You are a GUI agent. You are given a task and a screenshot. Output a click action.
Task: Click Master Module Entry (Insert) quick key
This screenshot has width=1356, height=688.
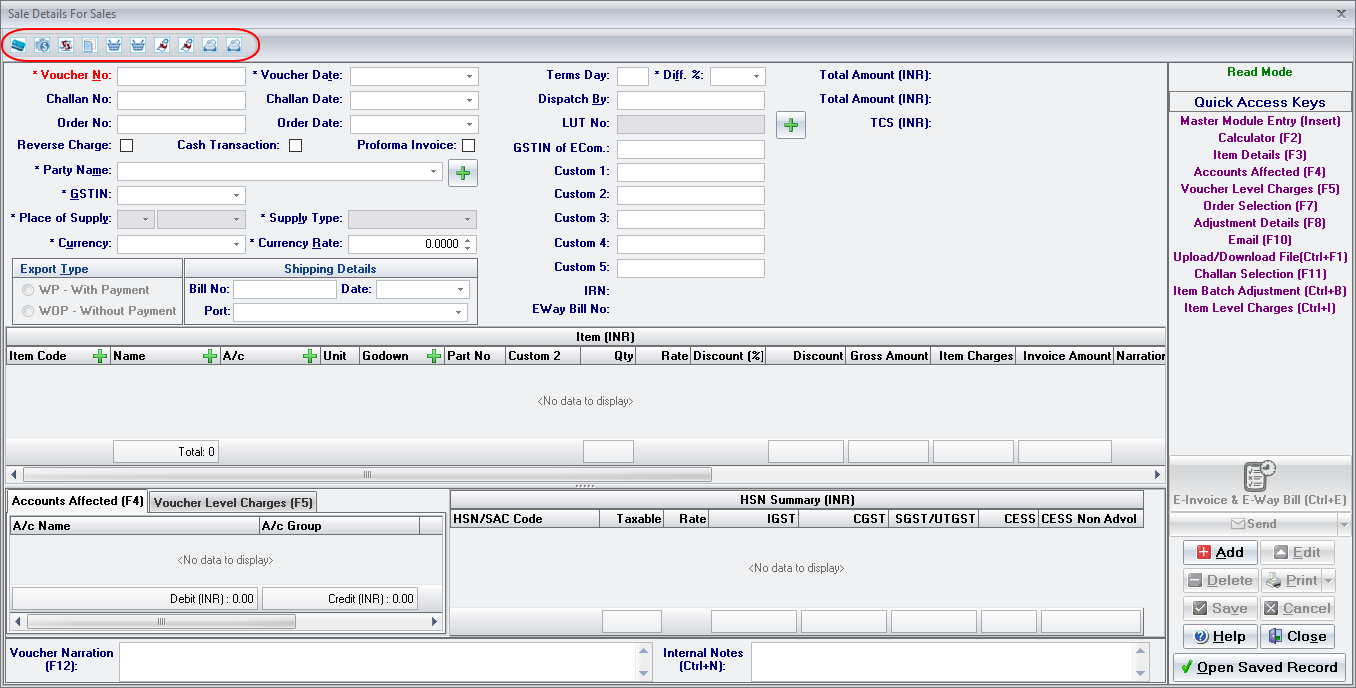[1260, 121]
